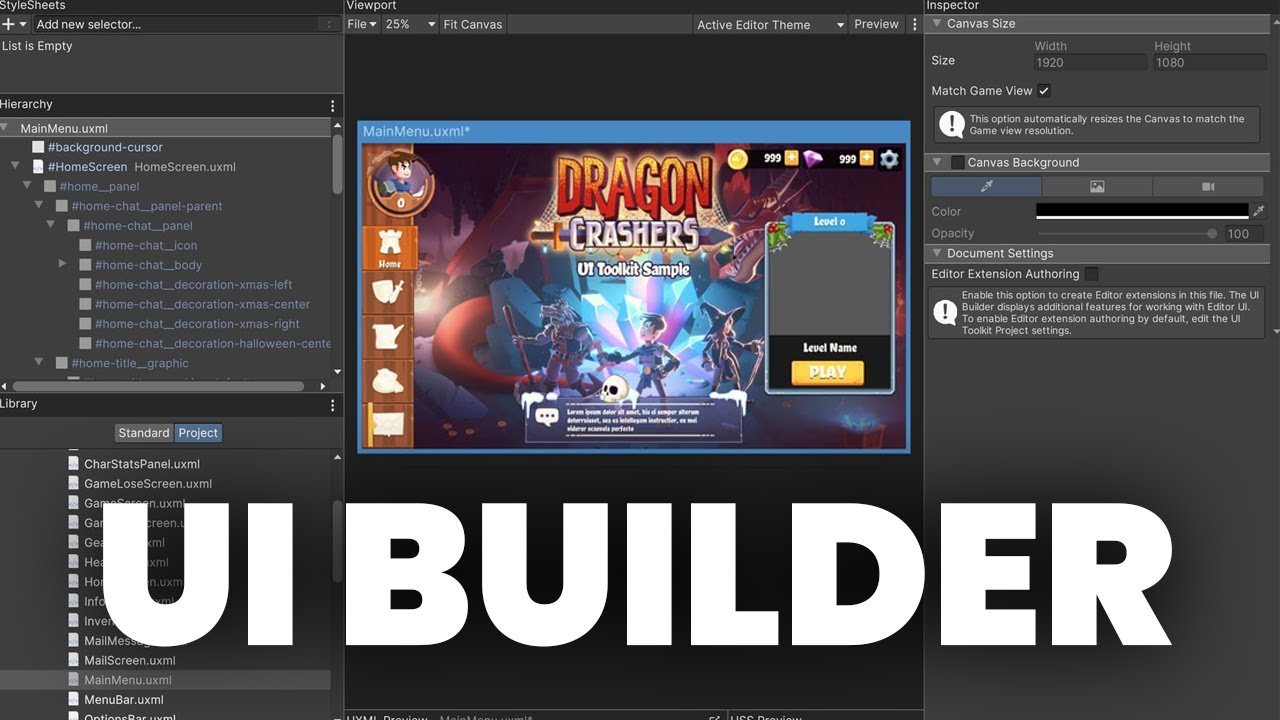Click the settings gear in game preview

coord(888,159)
